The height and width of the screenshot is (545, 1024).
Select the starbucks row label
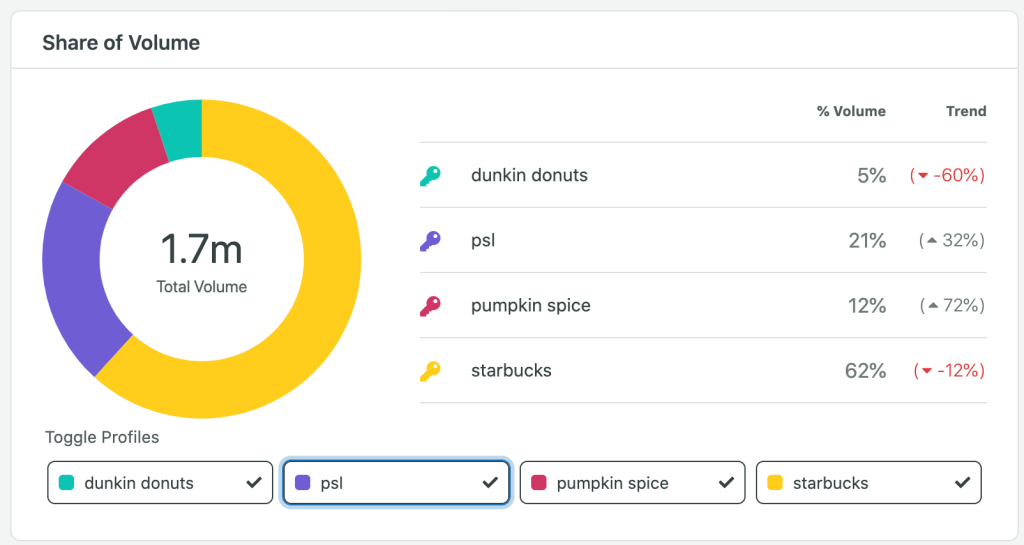pyautogui.click(x=511, y=371)
